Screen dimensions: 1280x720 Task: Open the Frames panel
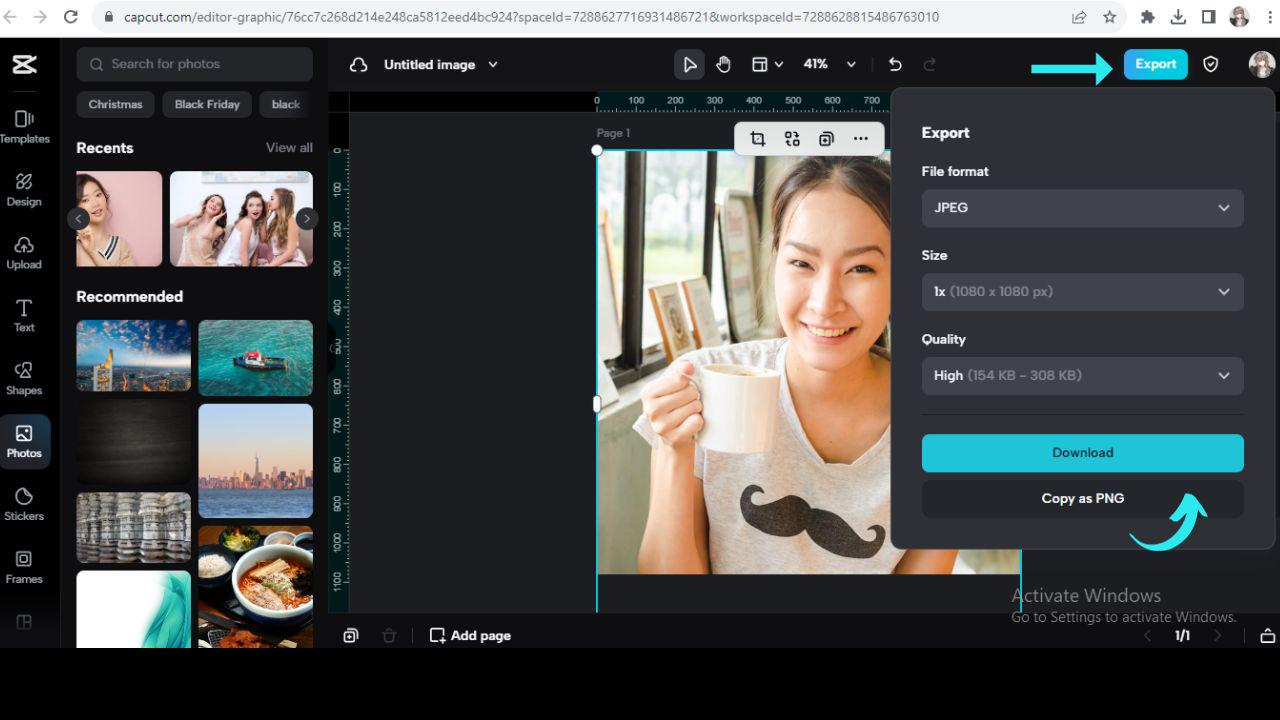24,567
